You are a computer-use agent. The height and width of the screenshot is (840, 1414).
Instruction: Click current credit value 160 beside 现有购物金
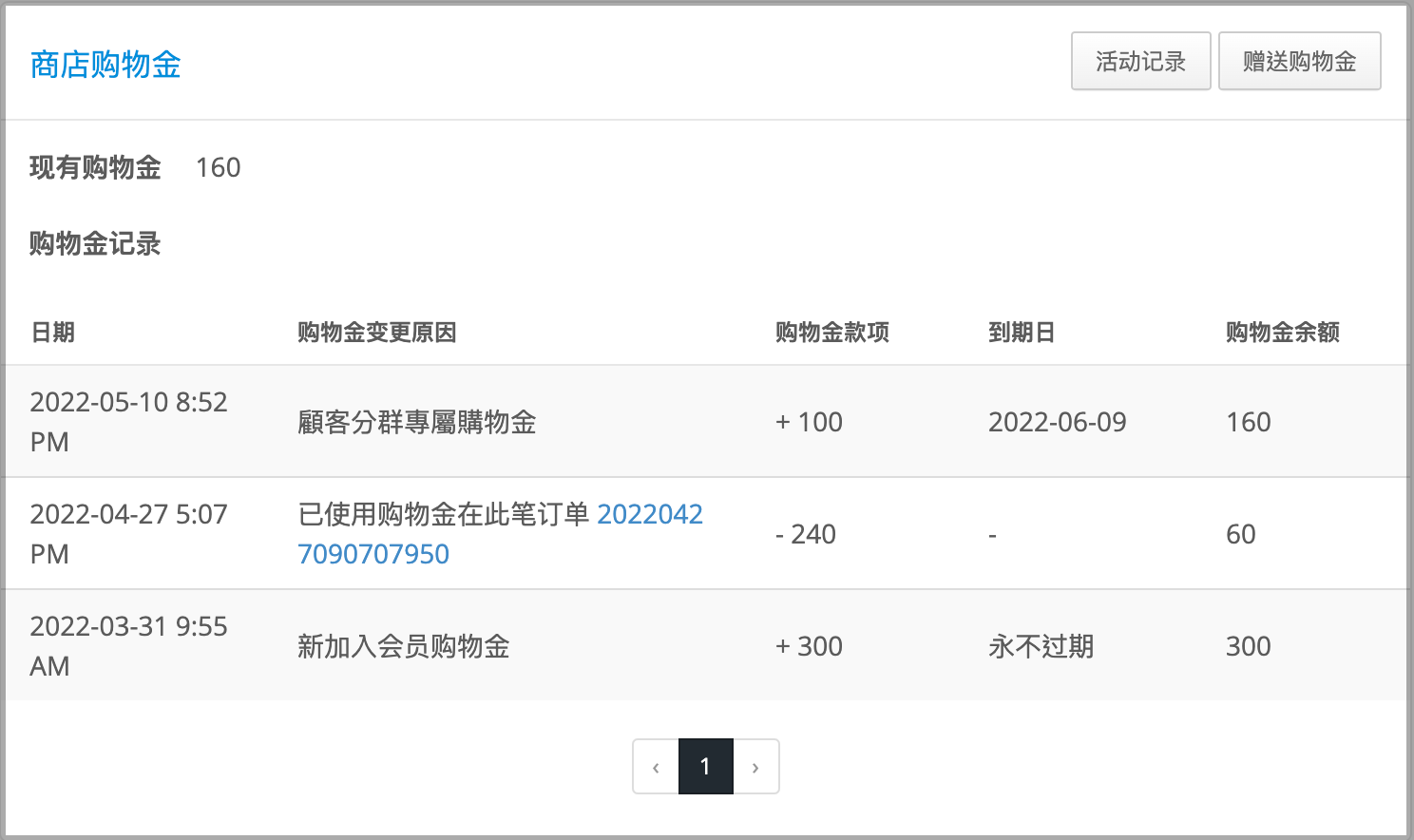[218, 167]
